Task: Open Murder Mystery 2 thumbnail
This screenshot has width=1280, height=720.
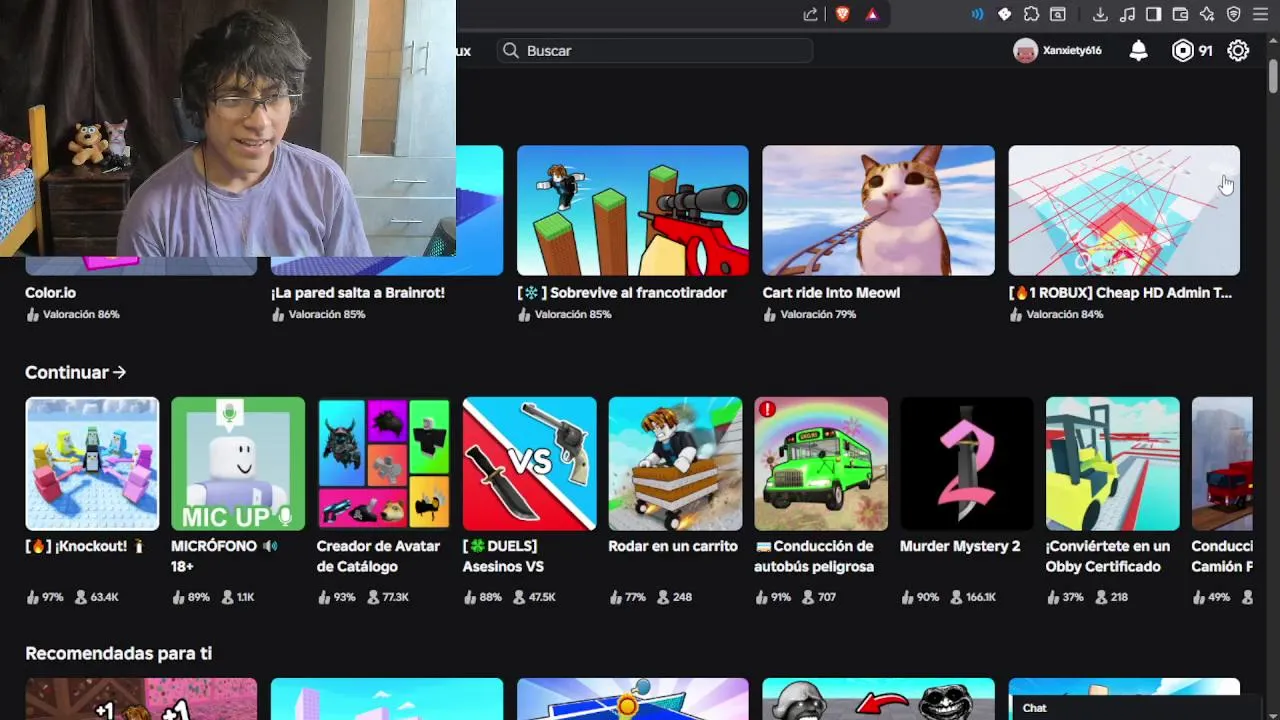Action: (967, 464)
